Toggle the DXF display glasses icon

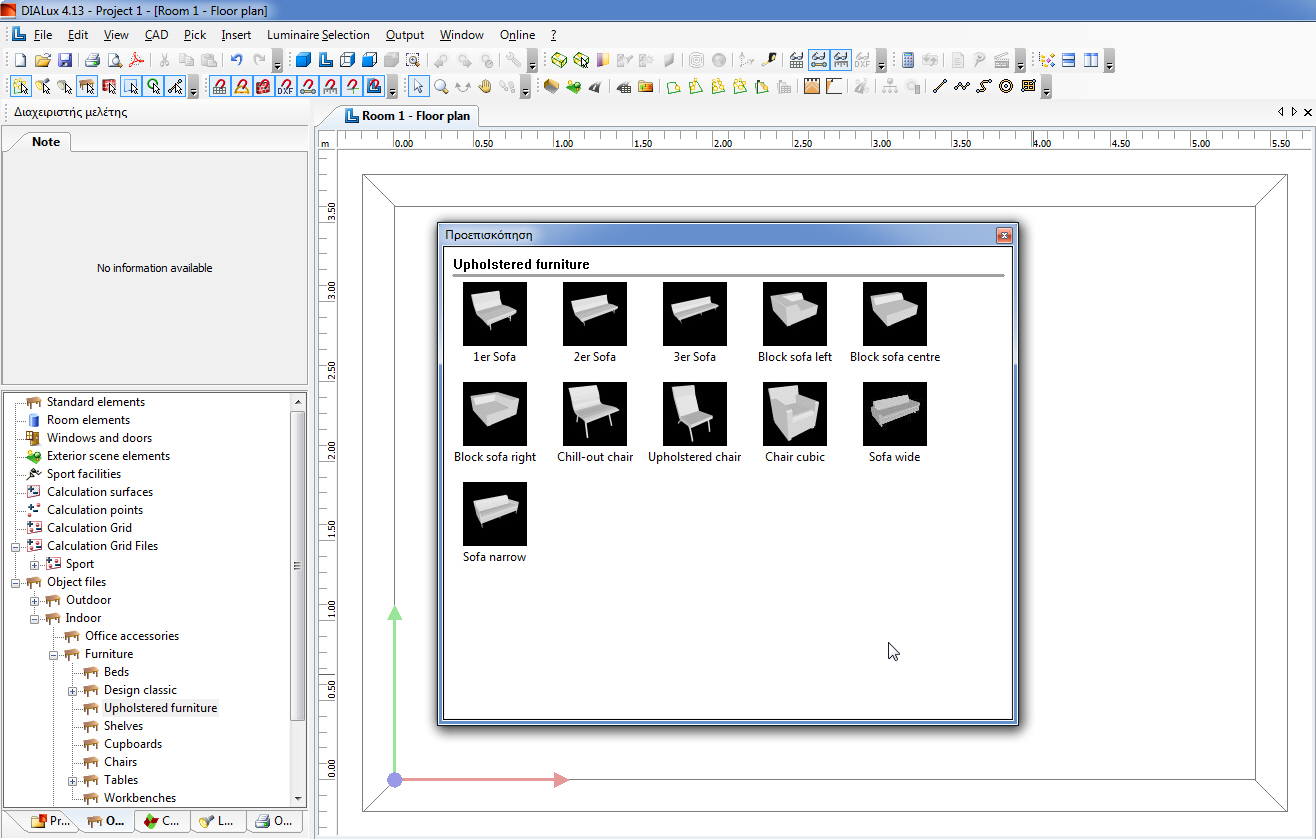pos(862,60)
